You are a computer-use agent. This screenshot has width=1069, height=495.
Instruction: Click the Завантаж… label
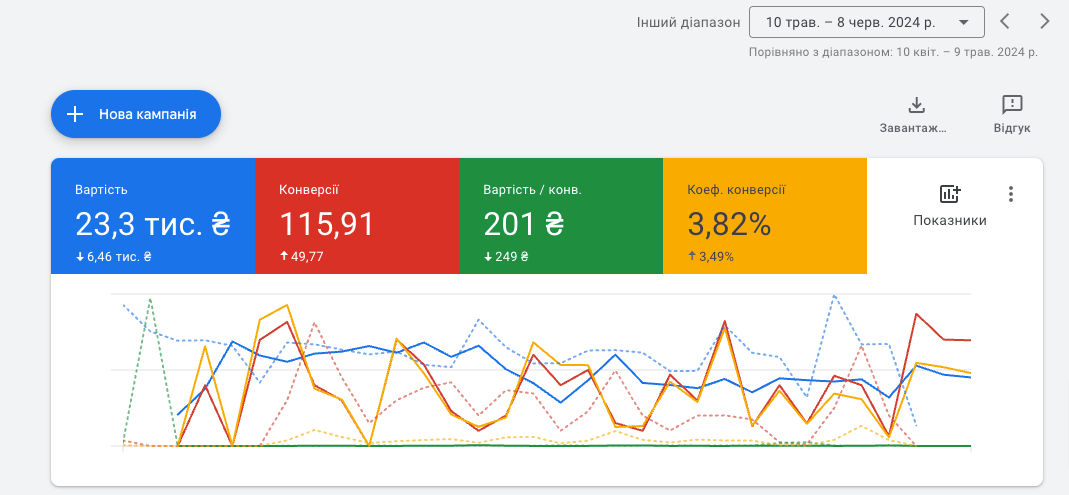(x=912, y=128)
